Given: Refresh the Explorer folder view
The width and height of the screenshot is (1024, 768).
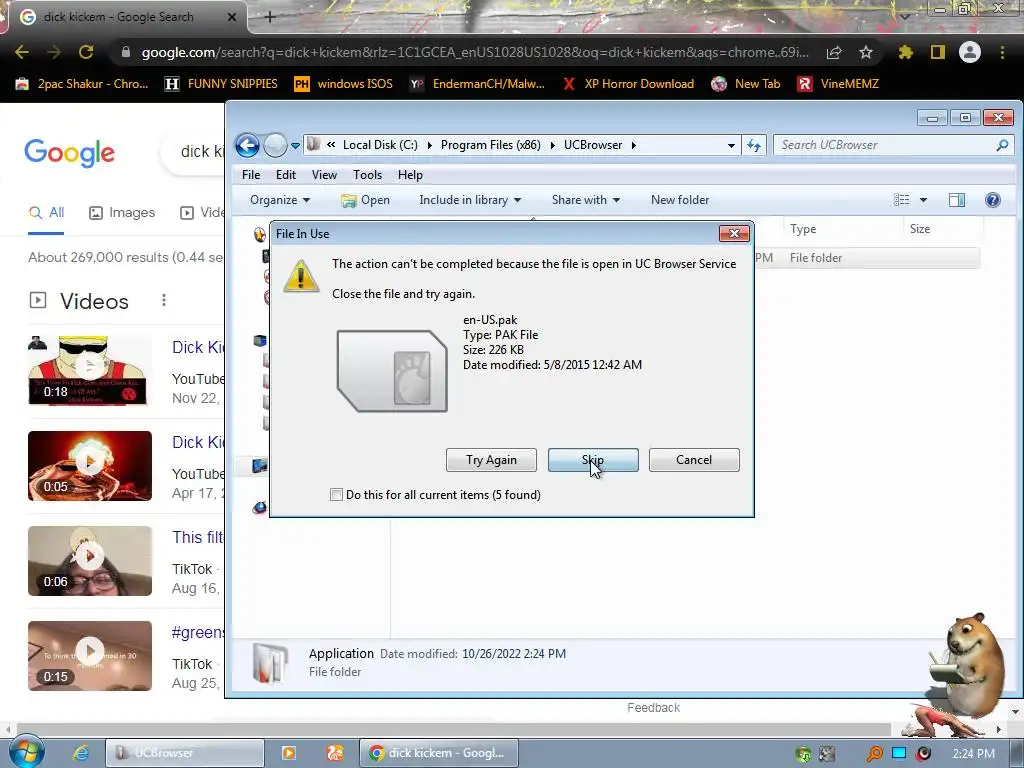Looking at the screenshot, I should [754, 146].
